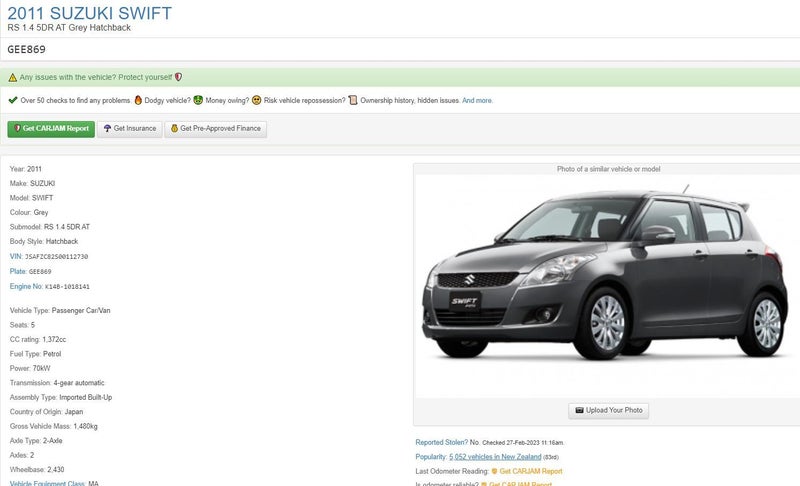Click the umbrella icon on Get Insurance
The image size is (800, 486).
[107, 128]
